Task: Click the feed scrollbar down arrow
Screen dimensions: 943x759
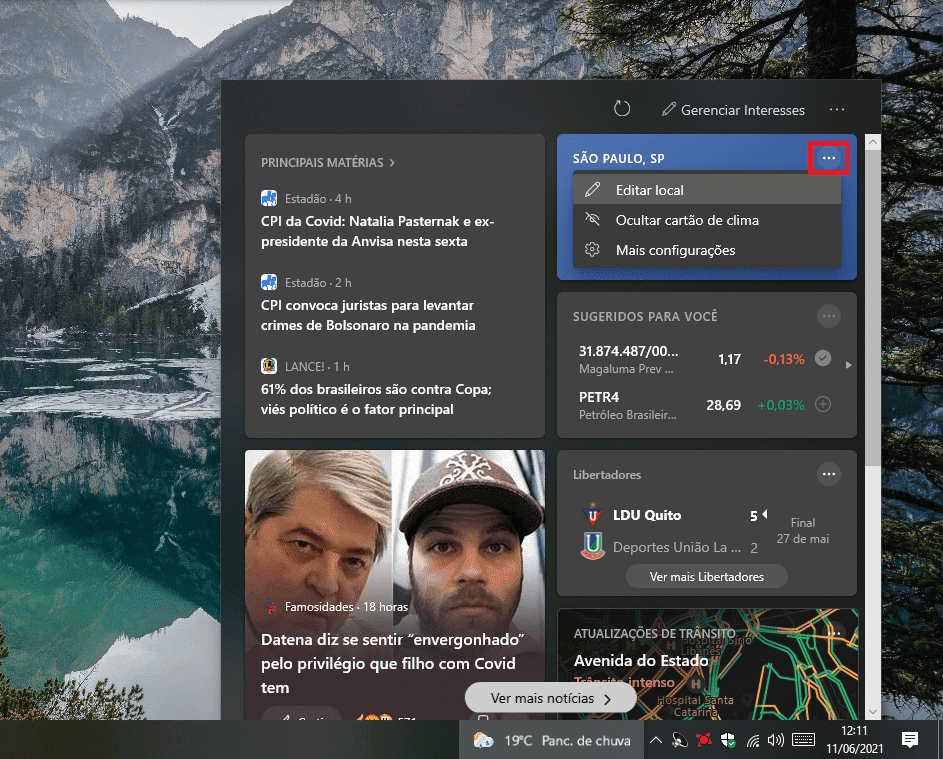Action: (873, 712)
